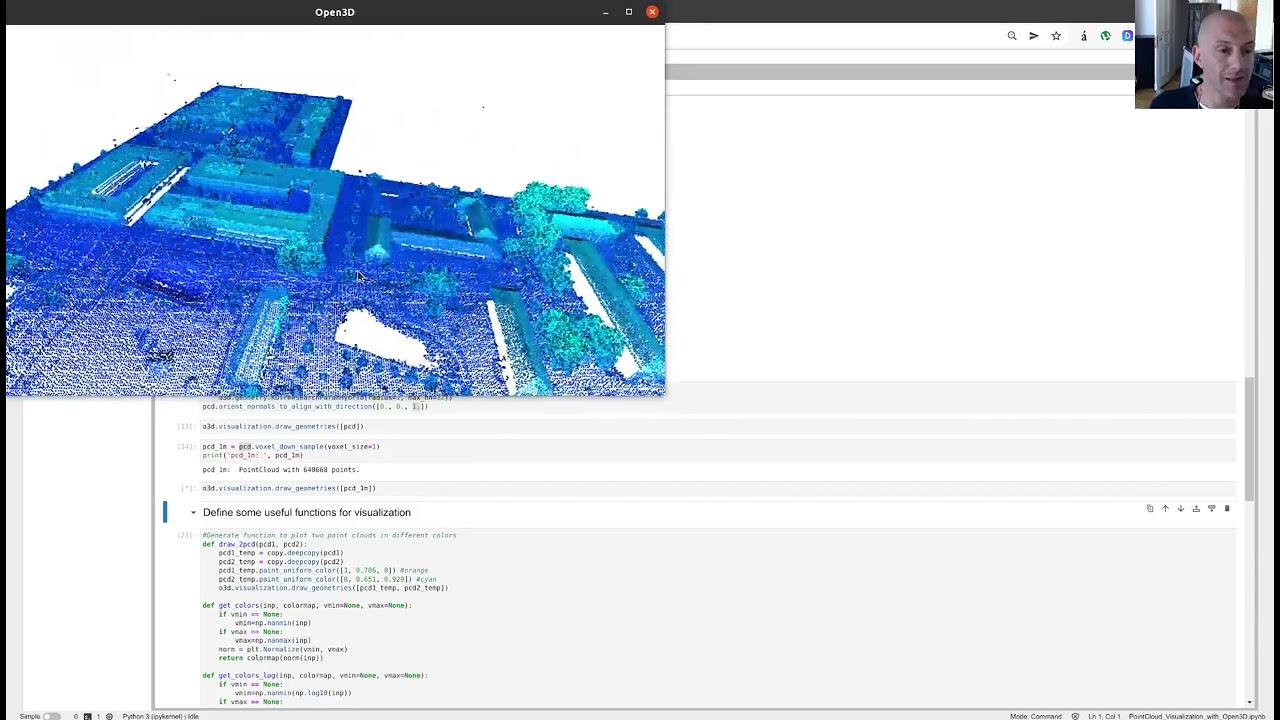The width and height of the screenshot is (1280, 720).
Task: Click the point cloud view in Open3D window
Action: [335, 210]
